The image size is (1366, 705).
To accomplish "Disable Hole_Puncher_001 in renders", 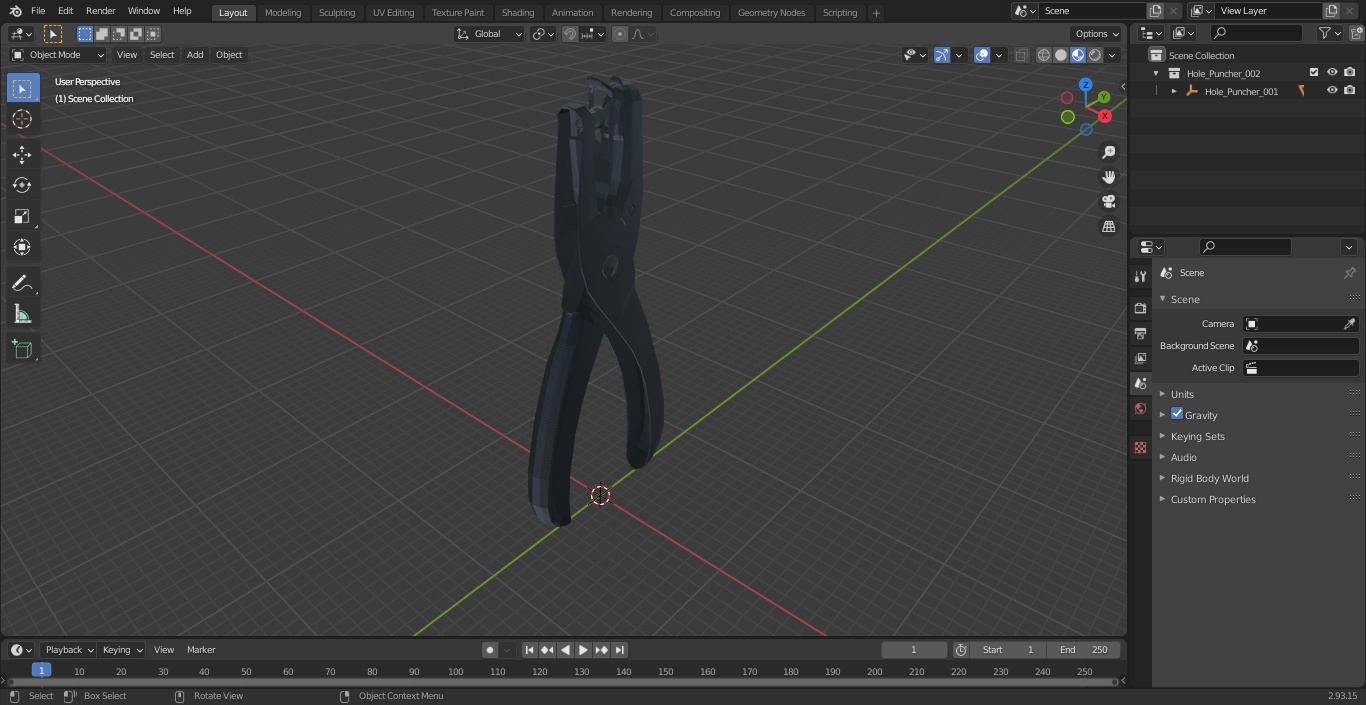I will pyautogui.click(x=1350, y=91).
